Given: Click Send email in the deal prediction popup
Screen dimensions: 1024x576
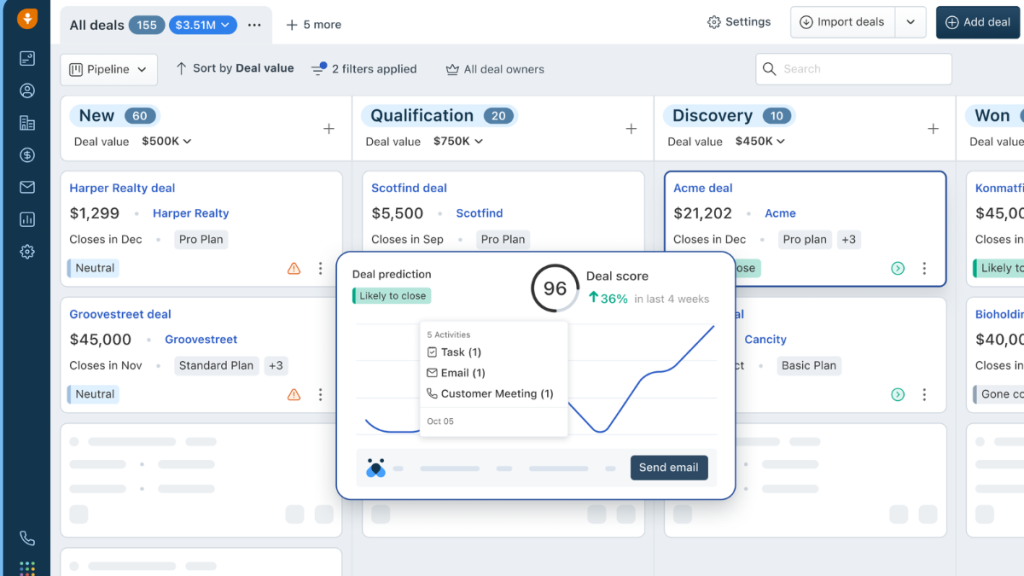Looking at the screenshot, I should click(668, 467).
